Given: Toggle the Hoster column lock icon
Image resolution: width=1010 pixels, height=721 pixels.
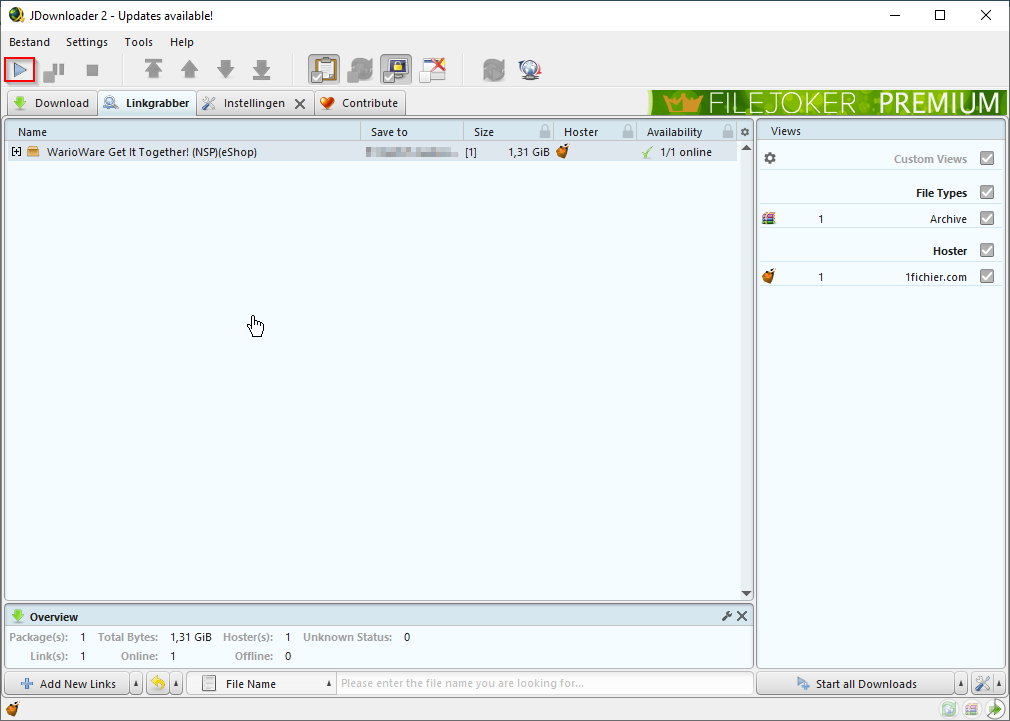Looking at the screenshot, I should point(628,131).
